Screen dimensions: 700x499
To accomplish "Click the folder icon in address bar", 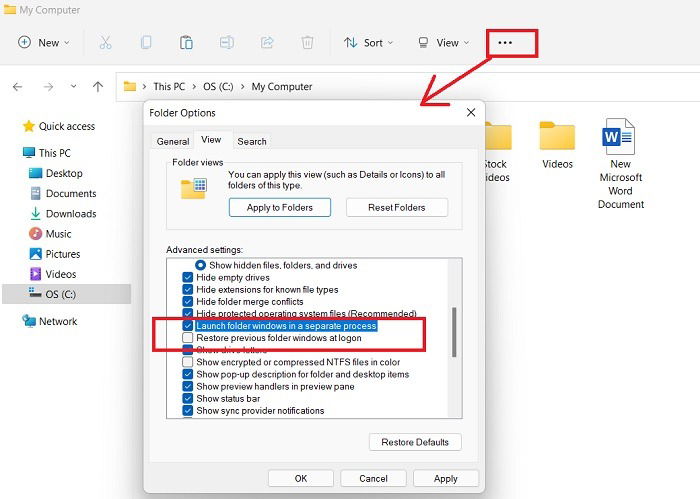I will pyautogui.click(x=129, y=86).
